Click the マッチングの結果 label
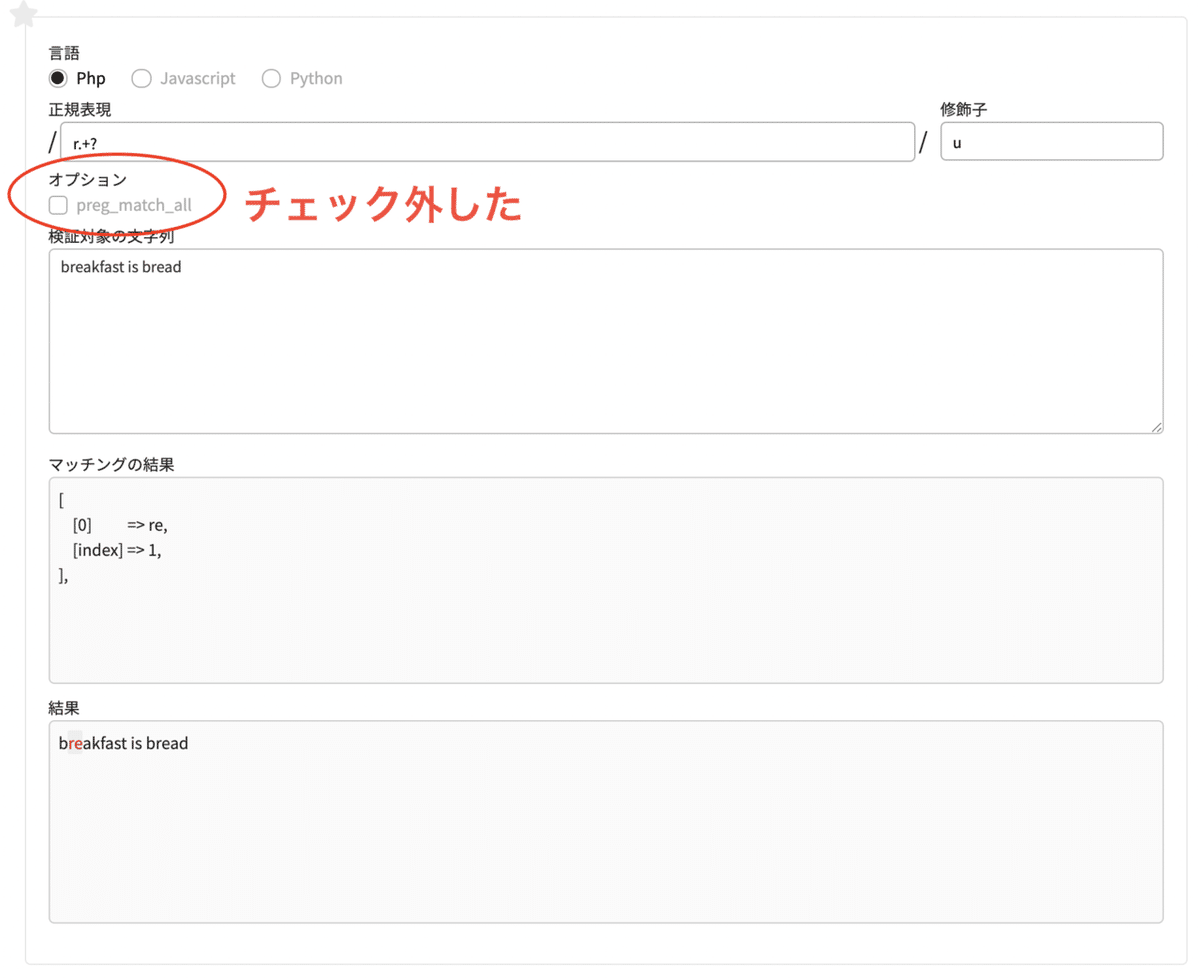This screenshot has height=980, width=1200. [112, 464]
